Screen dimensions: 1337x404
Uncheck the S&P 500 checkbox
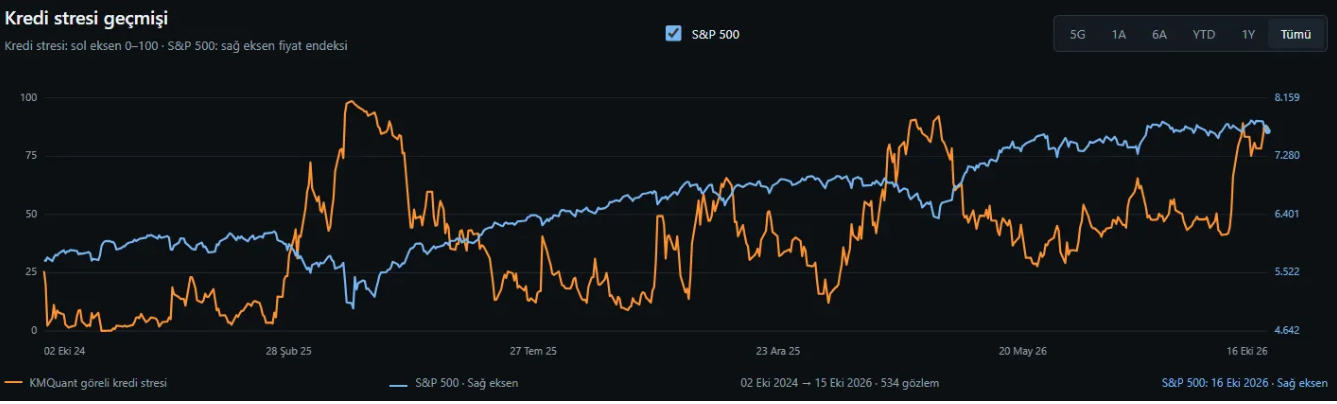tap(673, 34)
